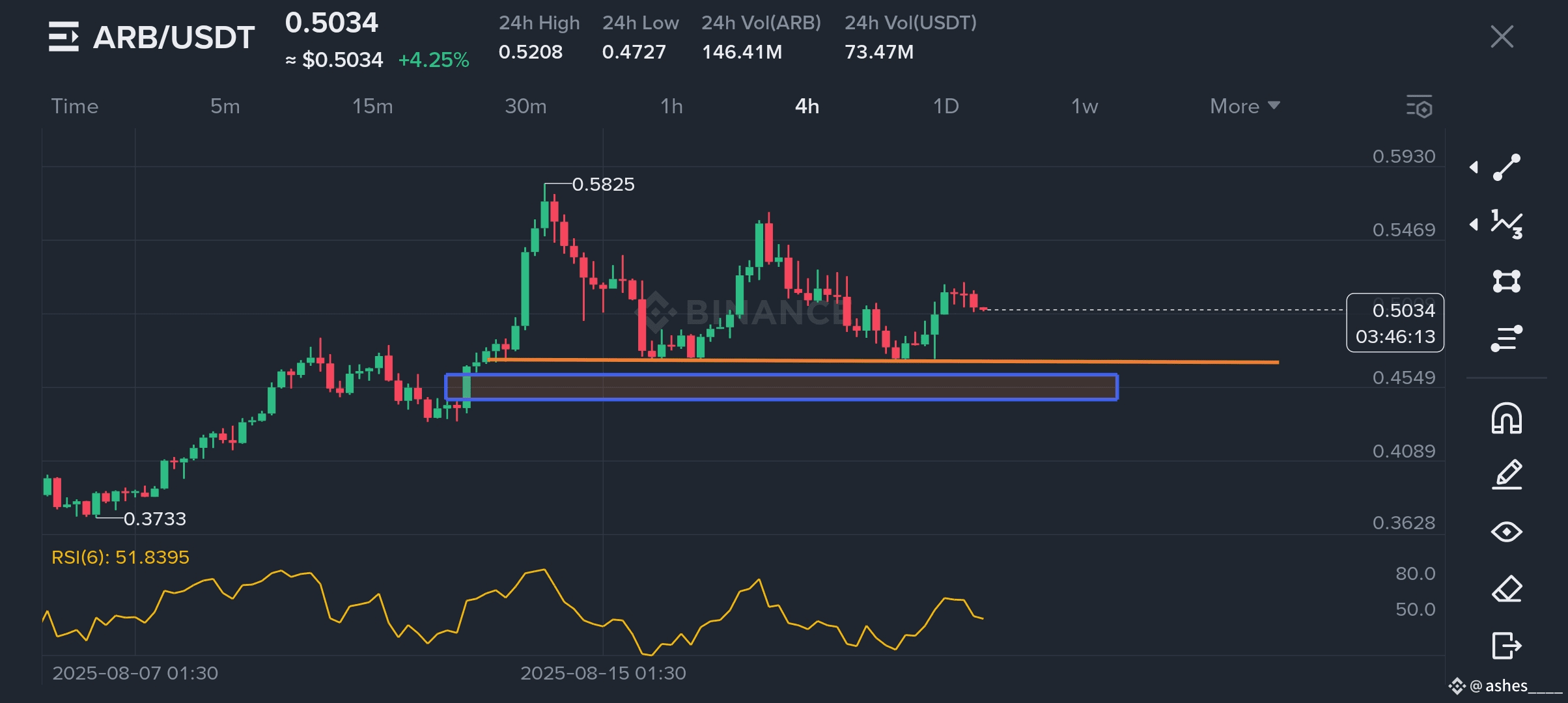Tap the +4.25% change value
1568x703 pixels.
tap(434, 60)
